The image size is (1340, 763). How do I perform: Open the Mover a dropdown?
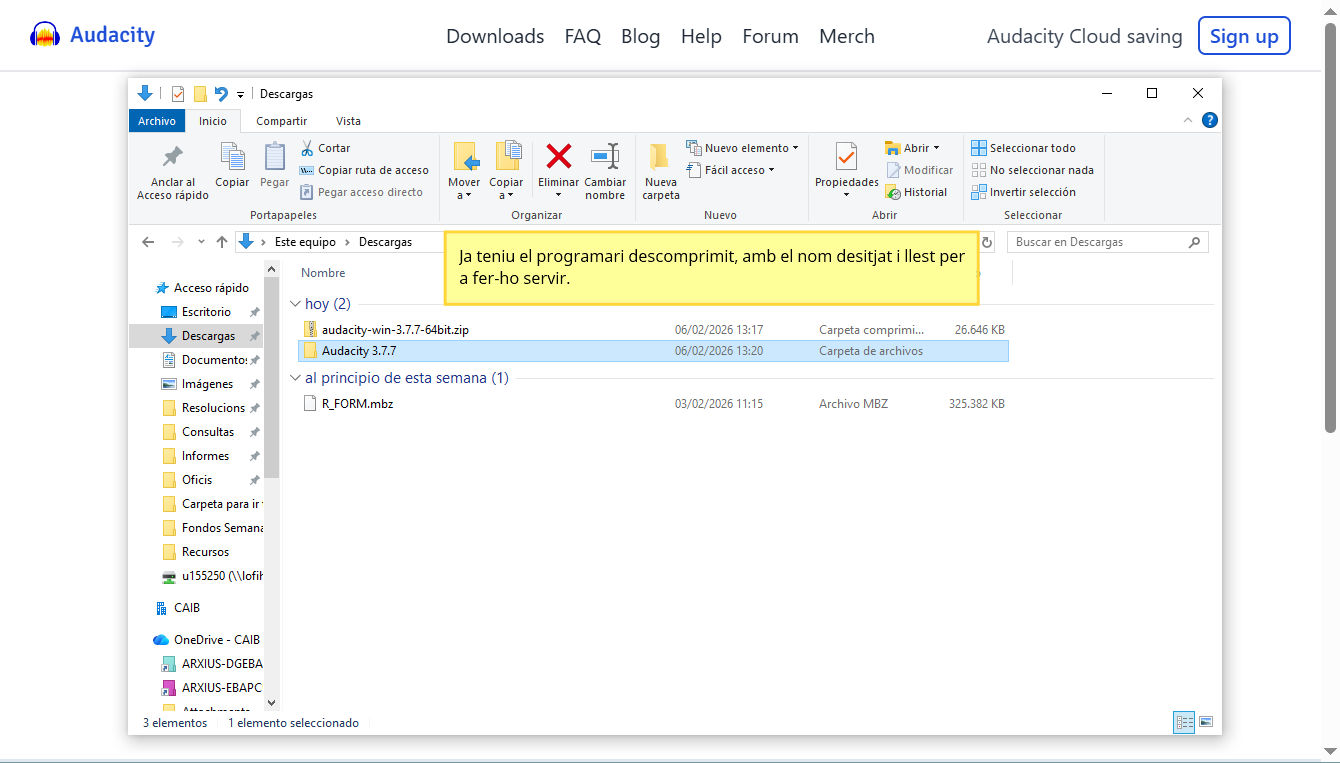464,195
